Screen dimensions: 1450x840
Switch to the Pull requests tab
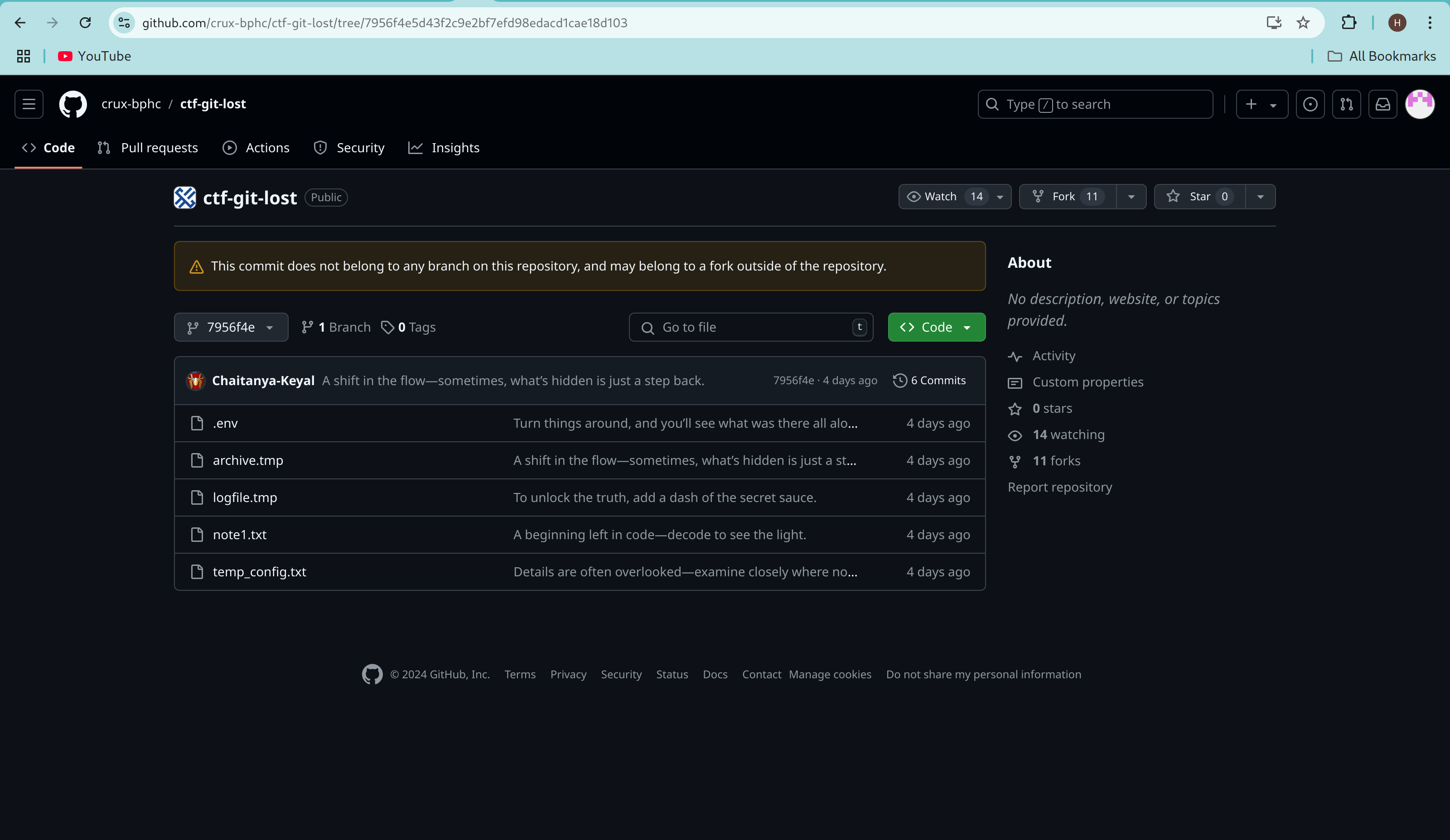(x=149, y=148)
